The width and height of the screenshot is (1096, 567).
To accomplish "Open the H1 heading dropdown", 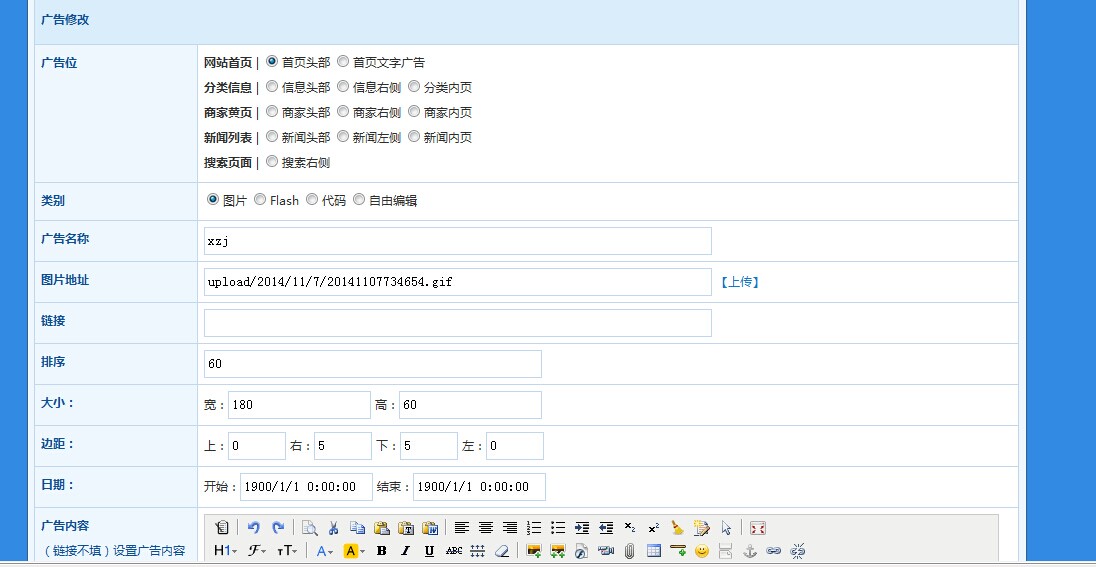I will click(x=225, y=551).
